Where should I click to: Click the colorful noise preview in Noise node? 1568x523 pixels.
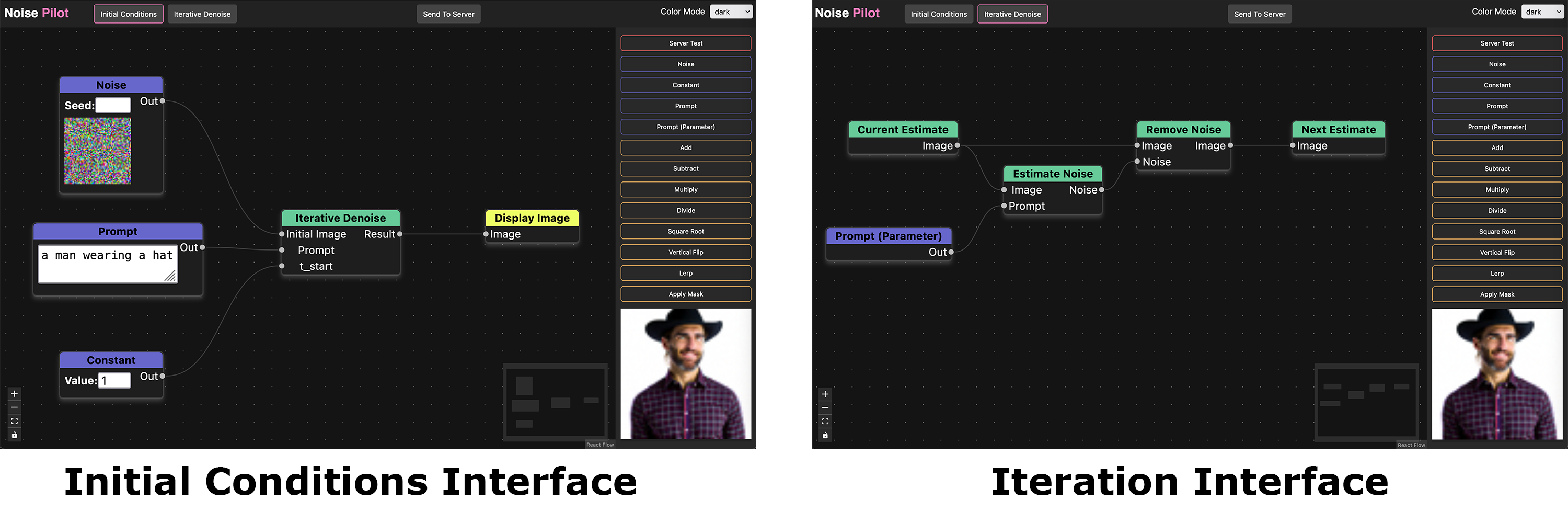click(97, 151)
